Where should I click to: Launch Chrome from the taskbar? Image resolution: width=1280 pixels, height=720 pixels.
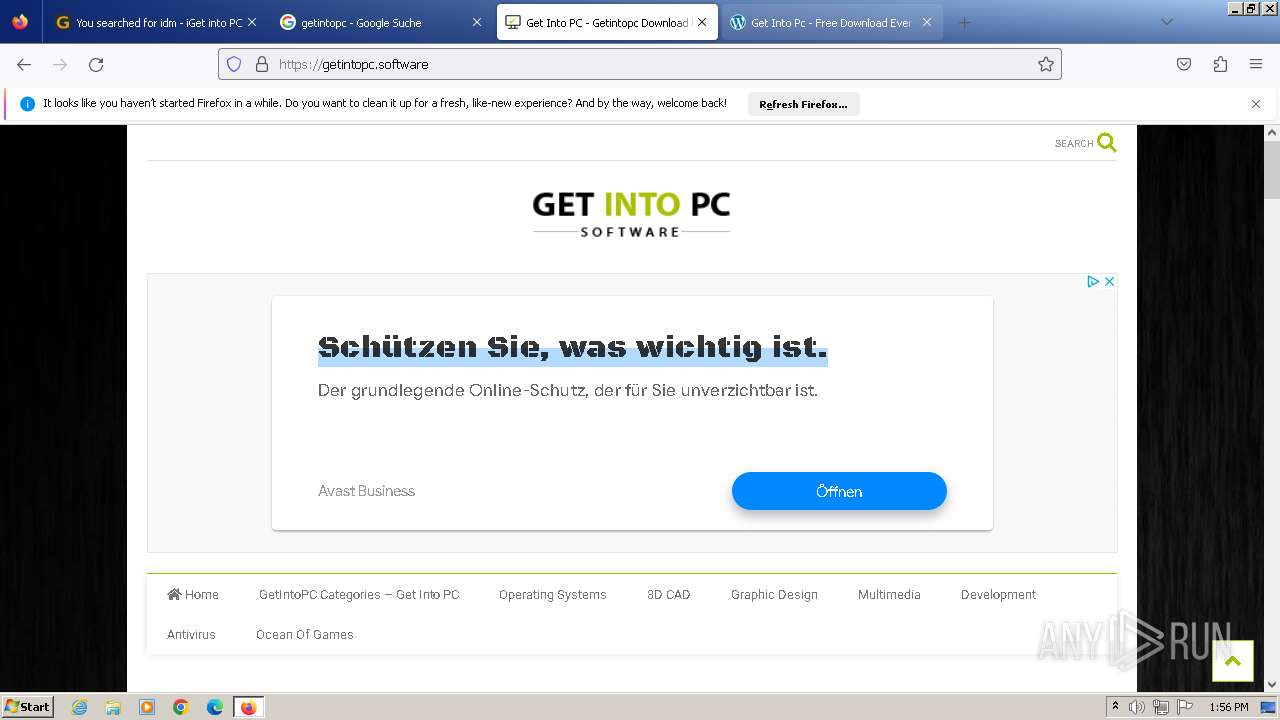(181, 707)
